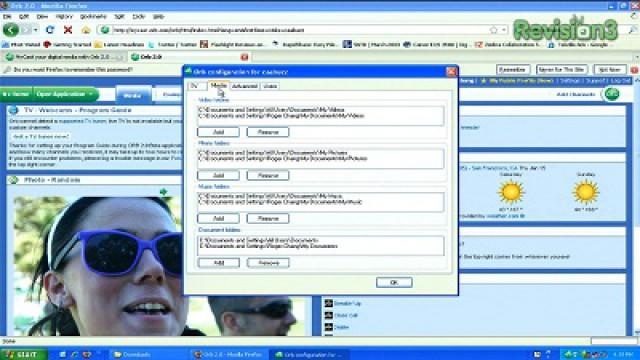Select Roger Chang path in Photo folders list
This screenshot has height=360, width=640.
283,159
